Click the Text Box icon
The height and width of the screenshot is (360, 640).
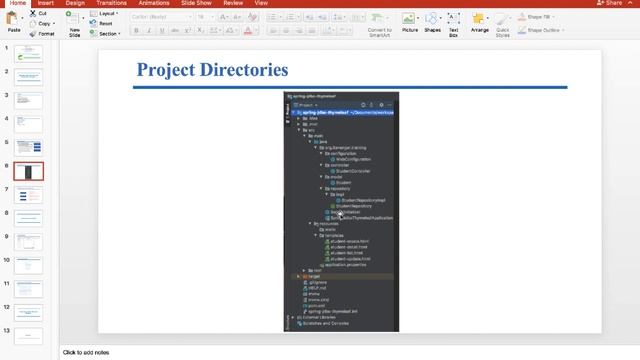coord(453,19)
